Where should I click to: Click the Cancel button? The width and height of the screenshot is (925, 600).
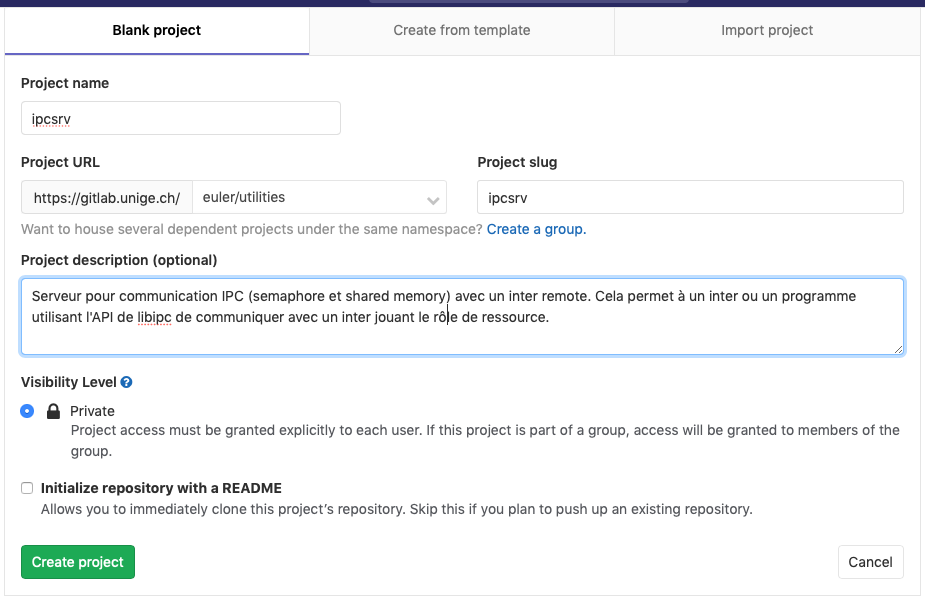tap(870, 562)
